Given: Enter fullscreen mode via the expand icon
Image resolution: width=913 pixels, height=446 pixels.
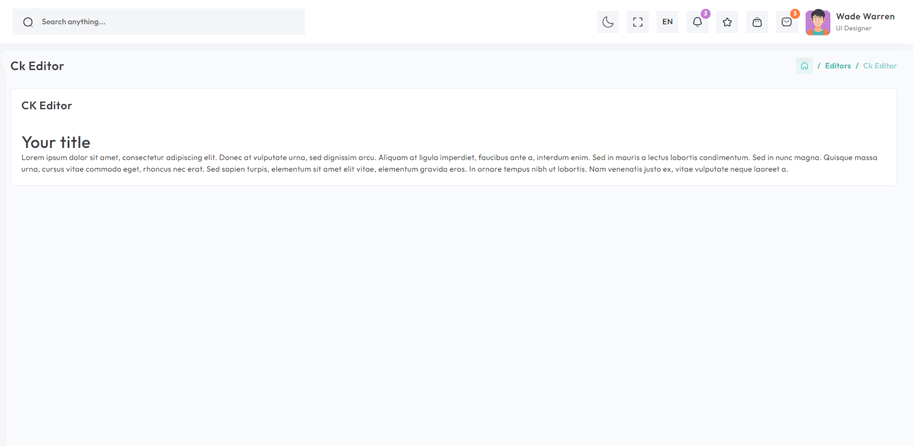Looking at the screenshot, I should (x=638, y=22).
